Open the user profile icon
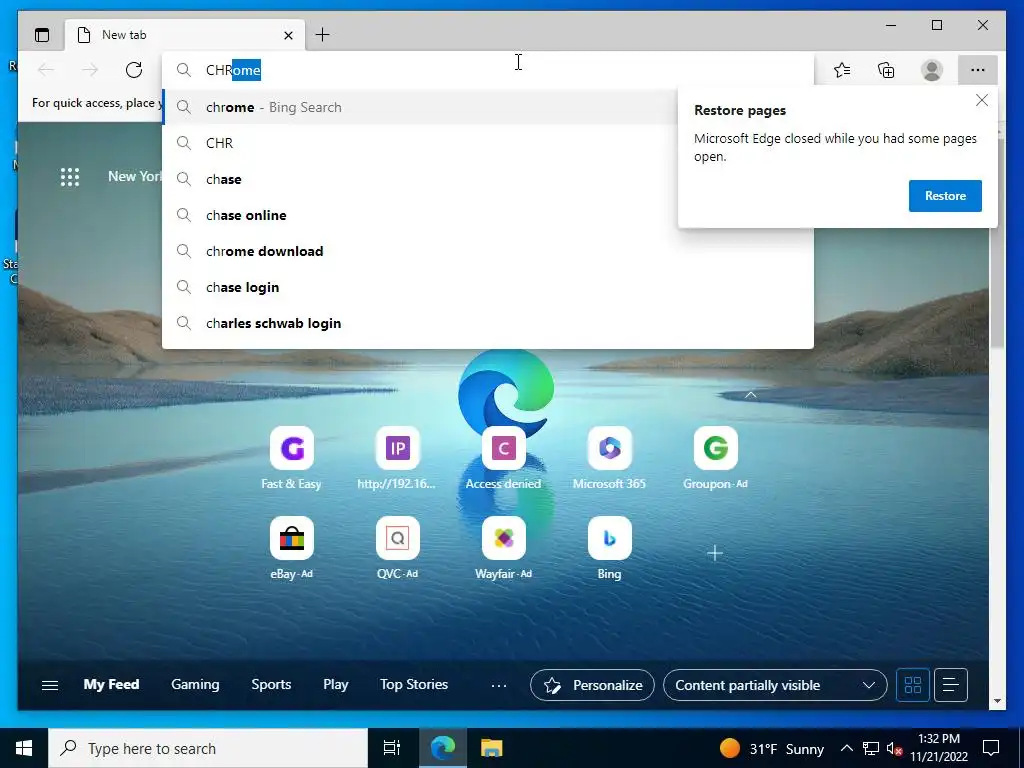The image size is (1024, 768). coord(932,70)
